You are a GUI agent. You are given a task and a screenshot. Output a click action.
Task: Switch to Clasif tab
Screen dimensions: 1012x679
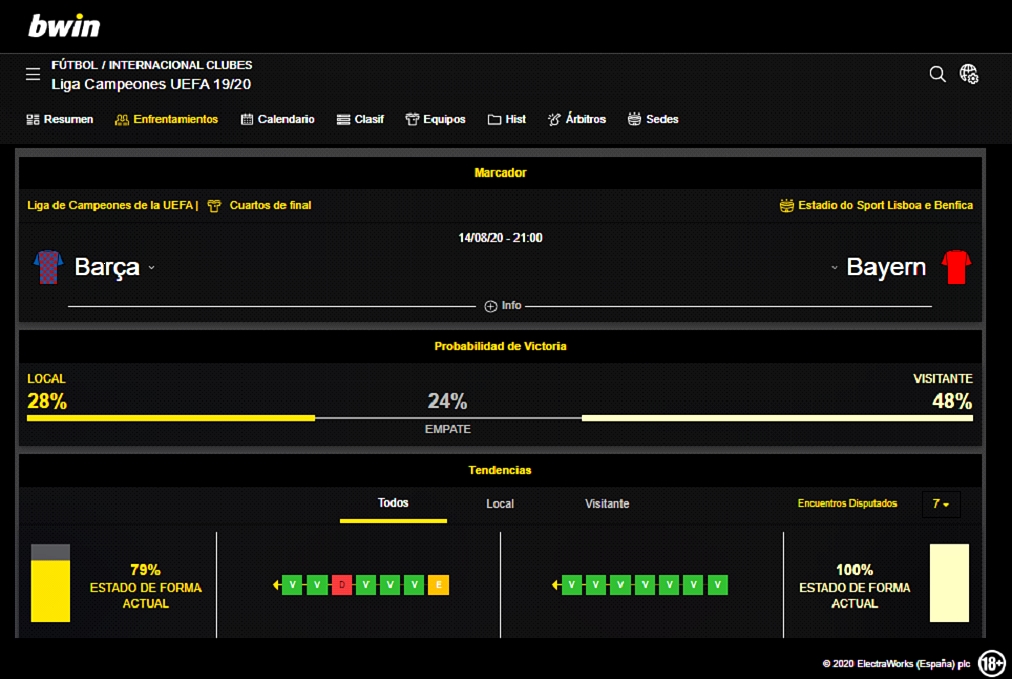[x=360, y=119]
